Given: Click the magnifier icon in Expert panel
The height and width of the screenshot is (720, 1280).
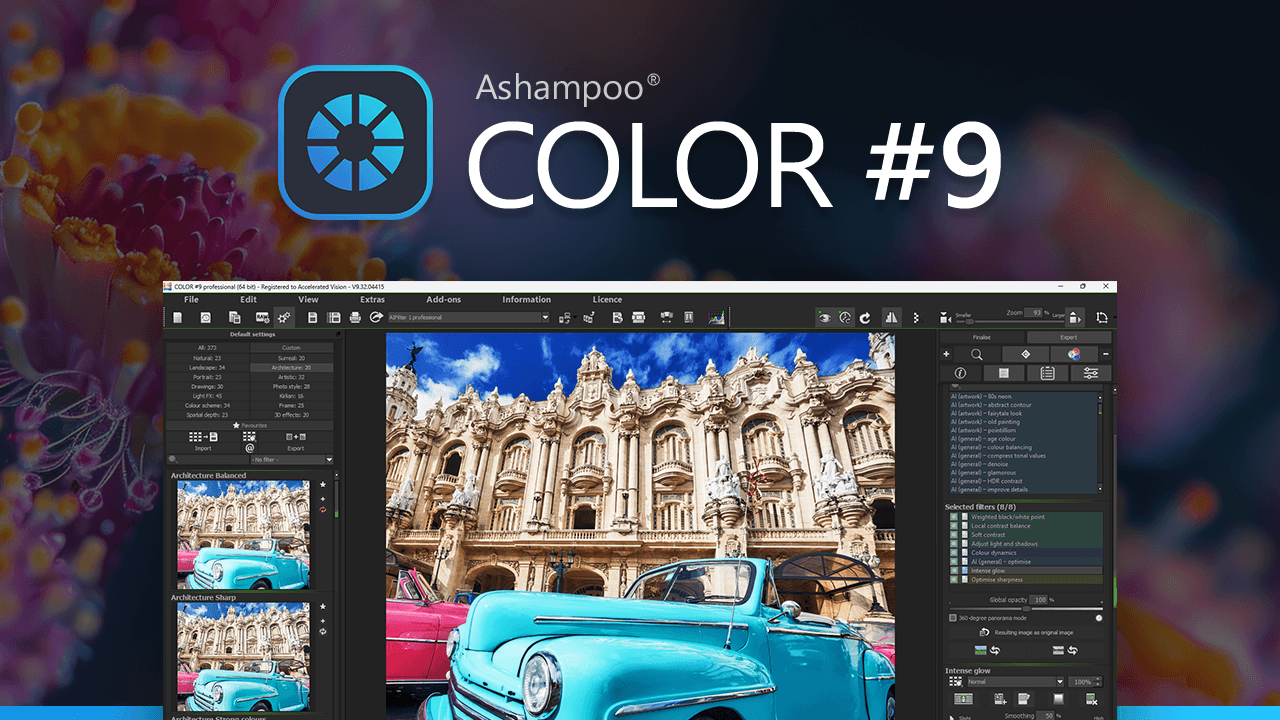Looking at the screenshot, I should 977,354.
